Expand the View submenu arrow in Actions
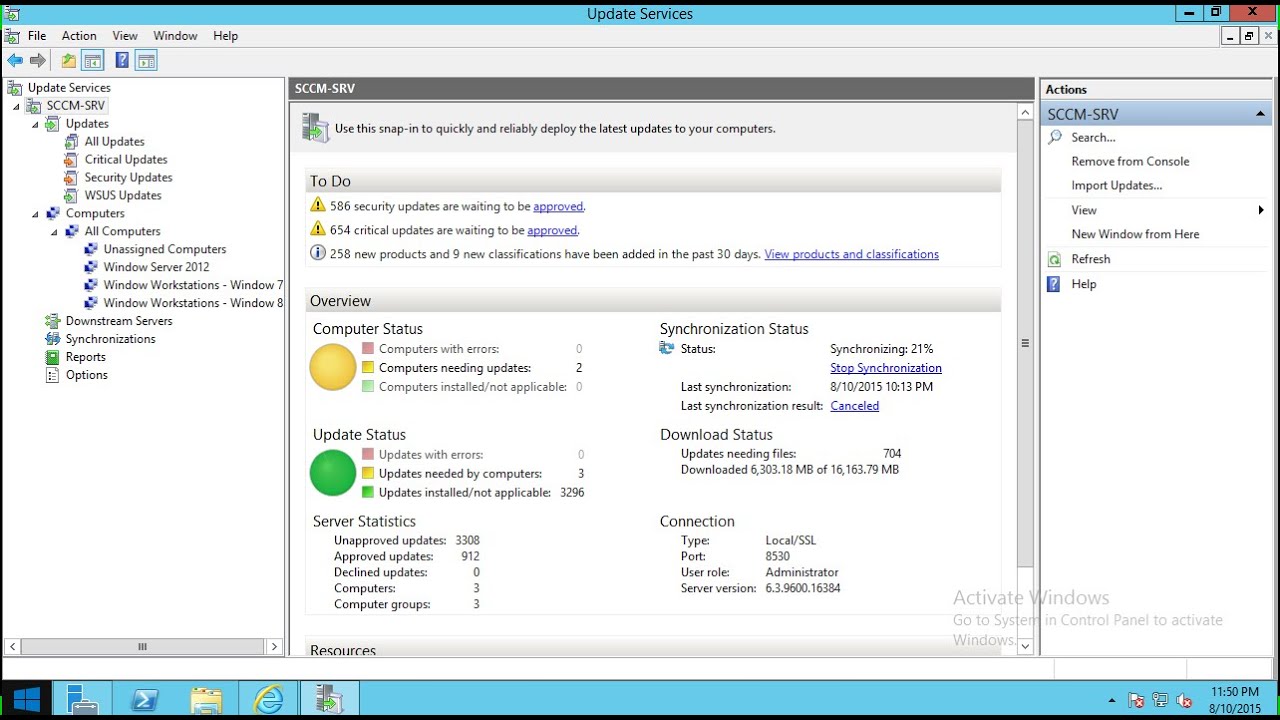The image size is (1280, 720). [x=1261, y=210]
